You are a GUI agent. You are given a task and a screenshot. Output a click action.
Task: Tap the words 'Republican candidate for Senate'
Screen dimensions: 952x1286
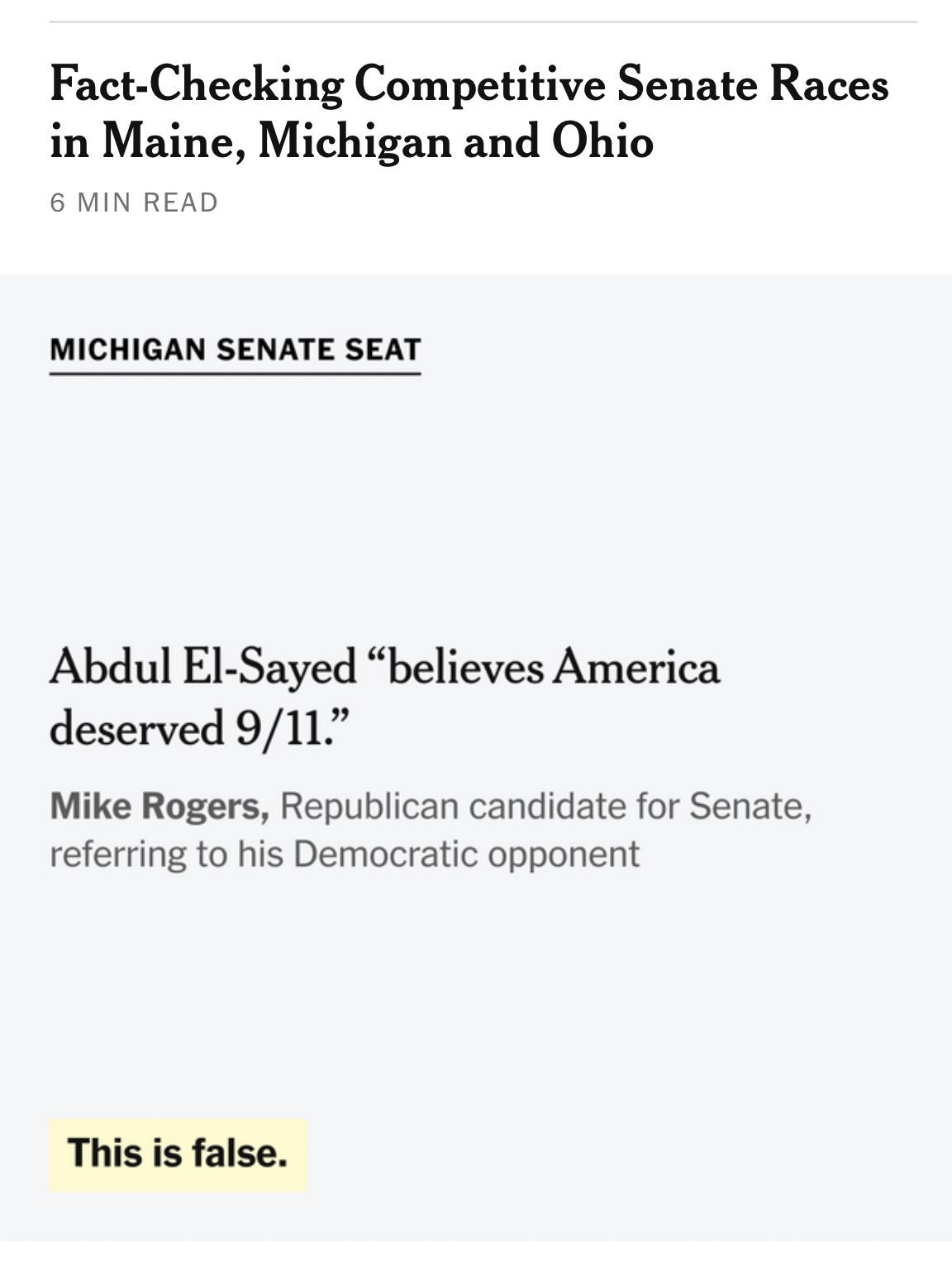[x=546, y=806]
